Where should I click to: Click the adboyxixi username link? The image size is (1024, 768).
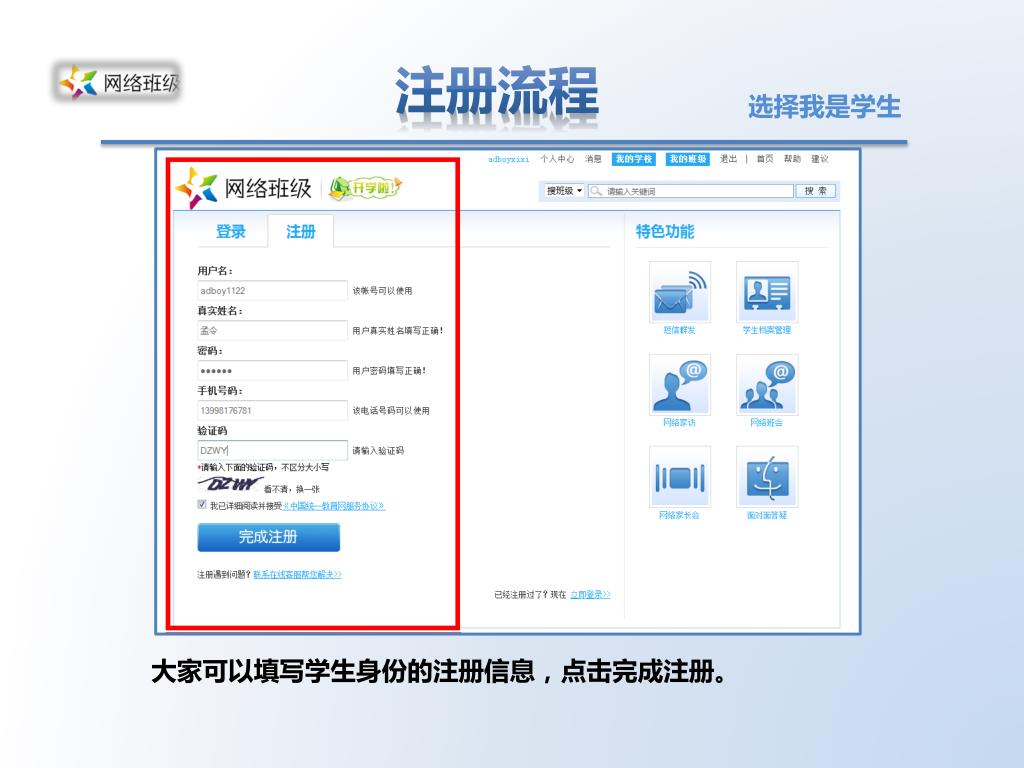click(x=509, y=159)
